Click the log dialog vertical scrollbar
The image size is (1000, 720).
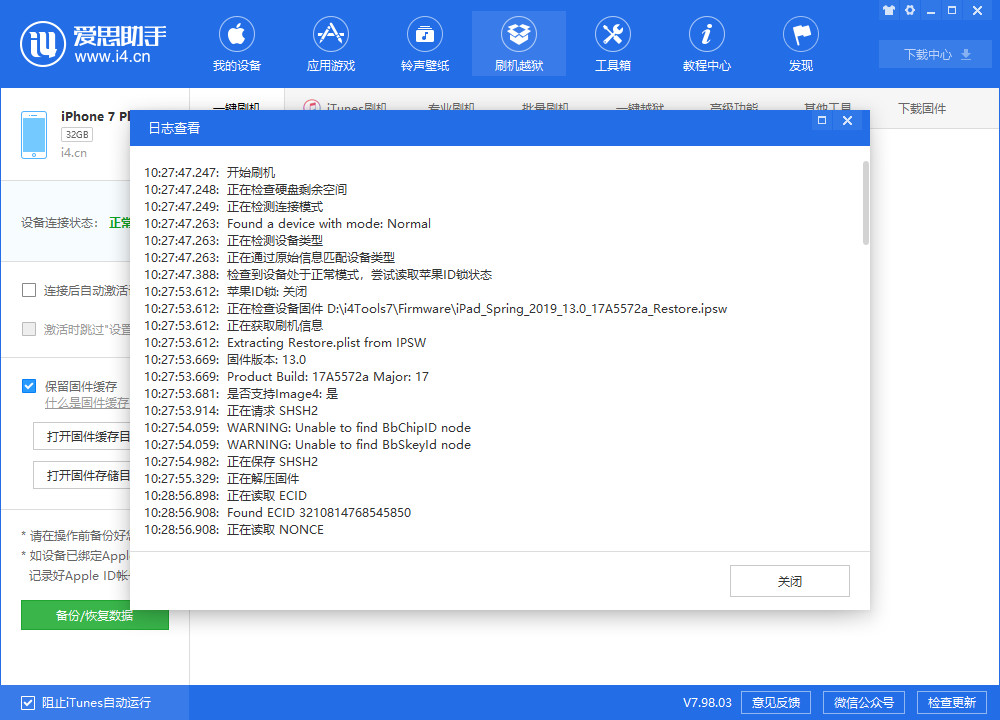click(865, 203)
